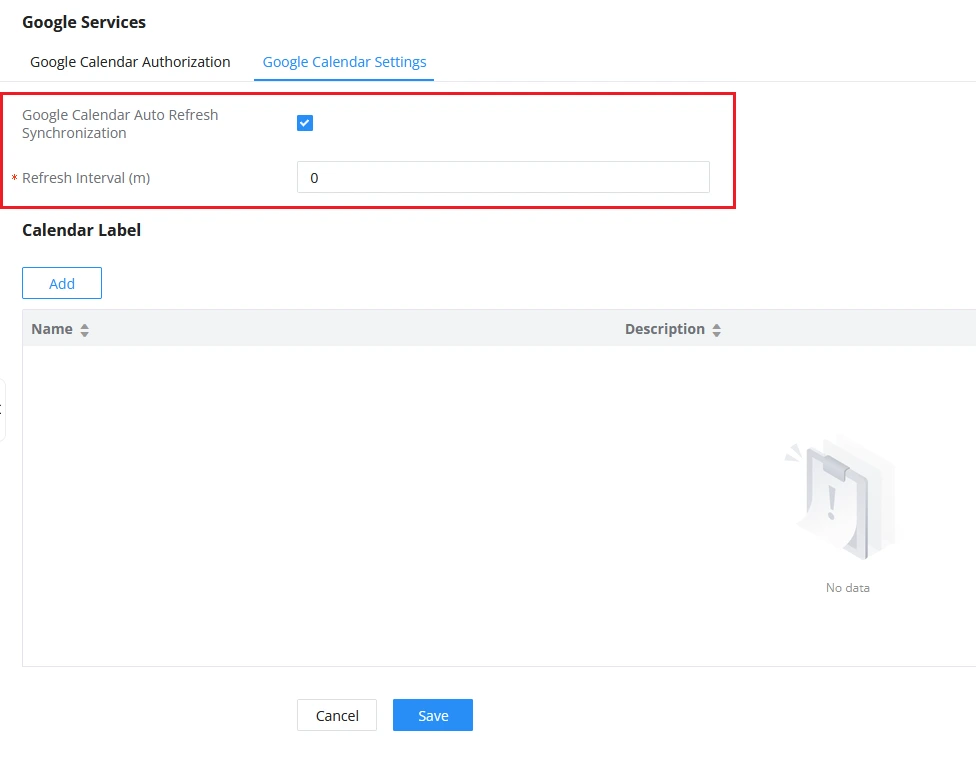Sort Name column descending with down caret
Viewport: 976px width, 770px height.
tap(85, 334)
